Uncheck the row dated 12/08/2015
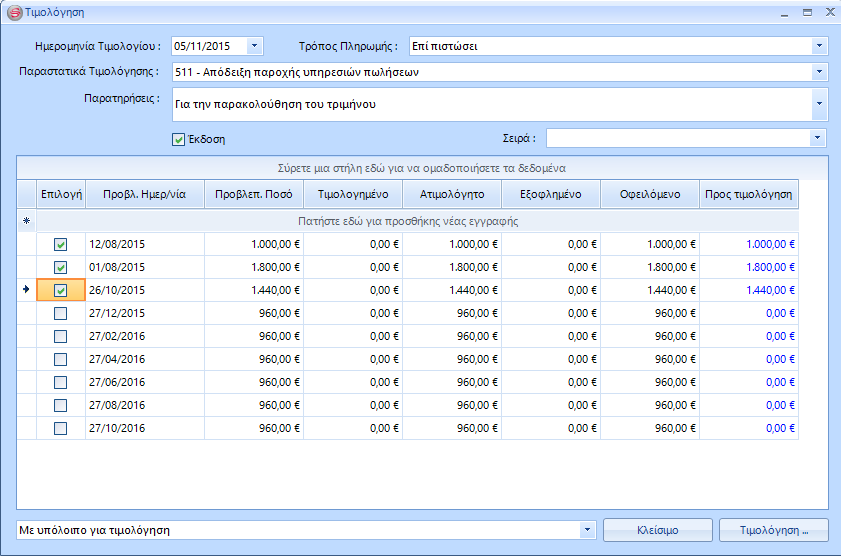Screen dimensions: 841x556 (60, 244)
